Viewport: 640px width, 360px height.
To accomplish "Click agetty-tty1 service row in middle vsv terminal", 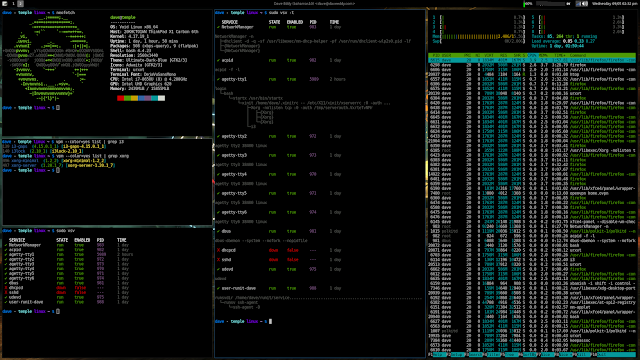I will [282, 79].
